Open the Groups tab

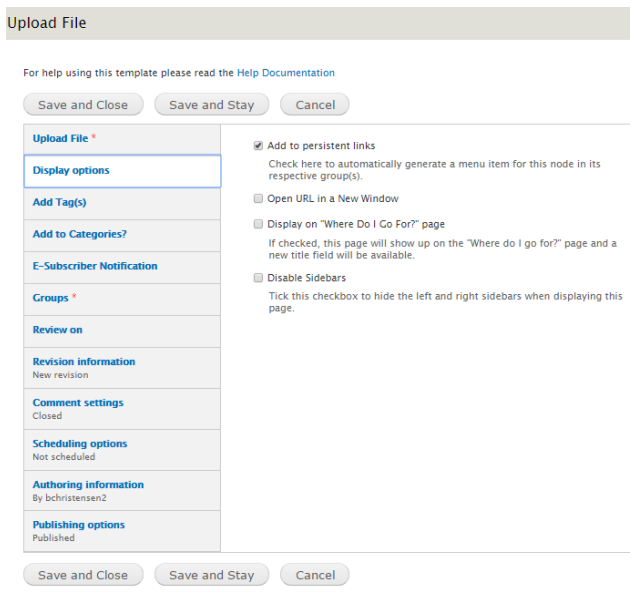click(122, 299)
